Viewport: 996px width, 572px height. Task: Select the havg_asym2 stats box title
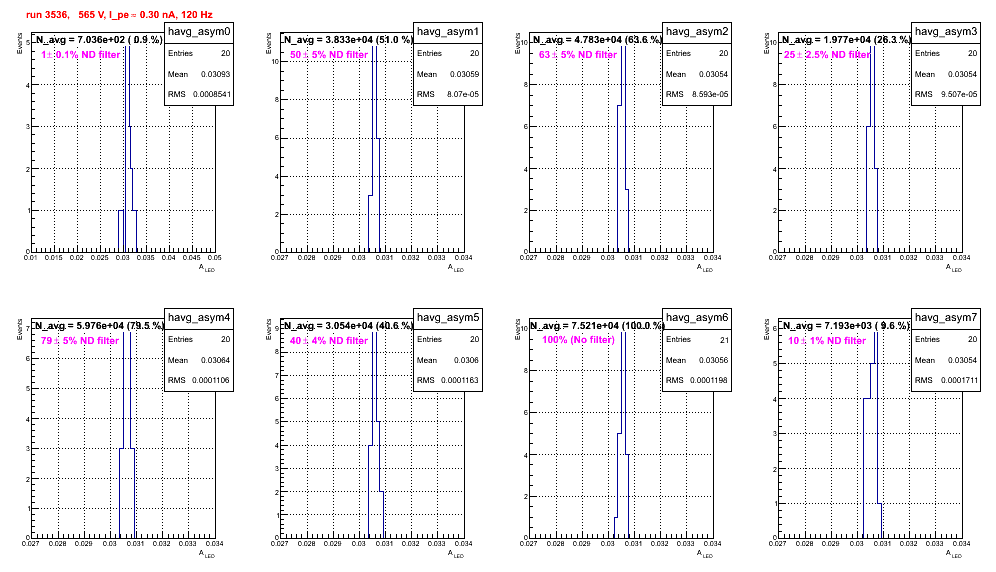697,32
